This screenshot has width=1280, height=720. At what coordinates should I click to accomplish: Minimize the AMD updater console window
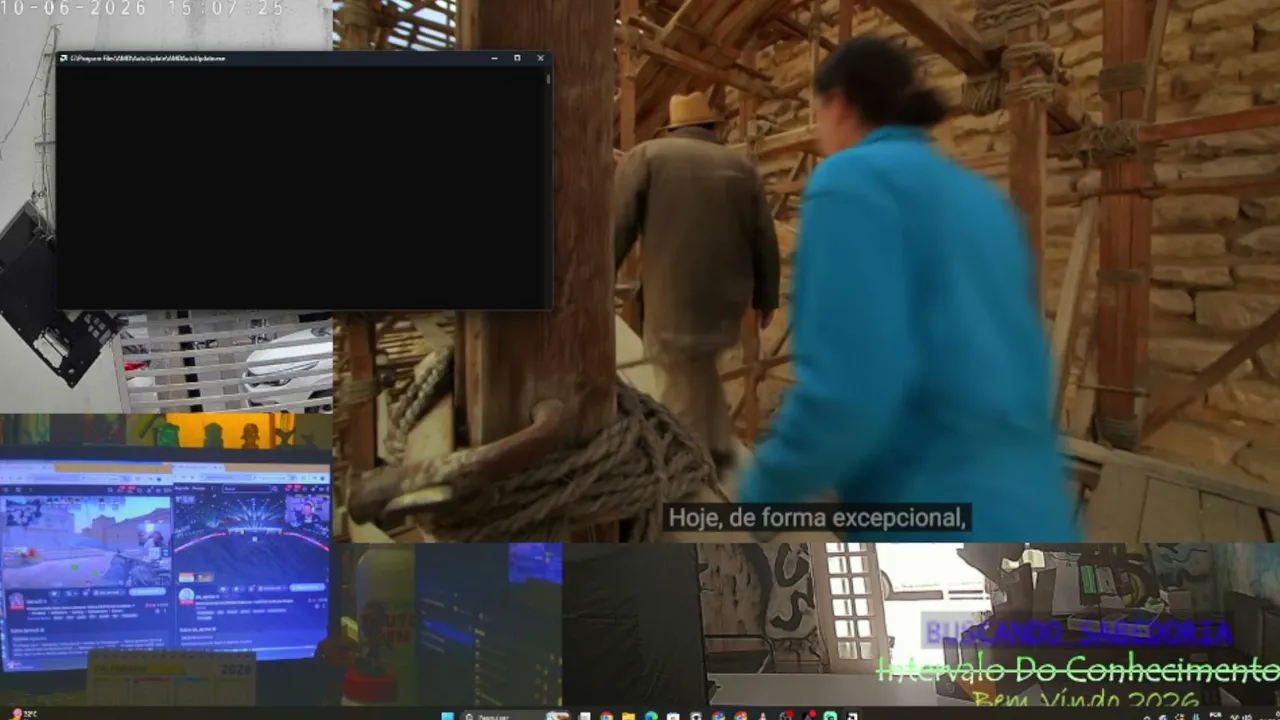point(494,58)
